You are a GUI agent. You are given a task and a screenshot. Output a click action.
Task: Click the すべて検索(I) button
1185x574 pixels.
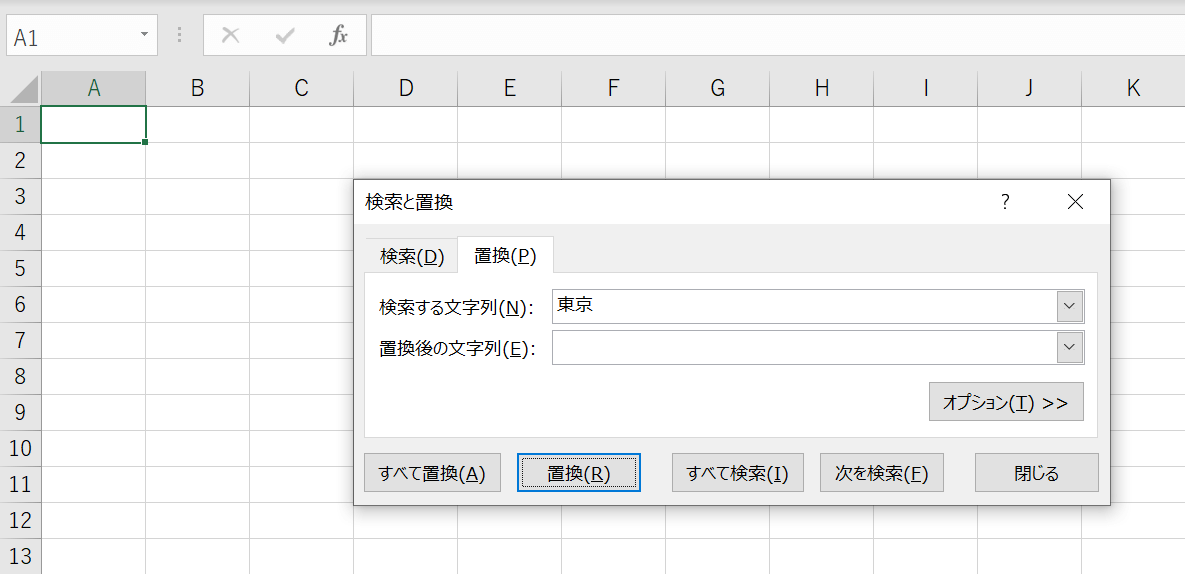point(737,473)
